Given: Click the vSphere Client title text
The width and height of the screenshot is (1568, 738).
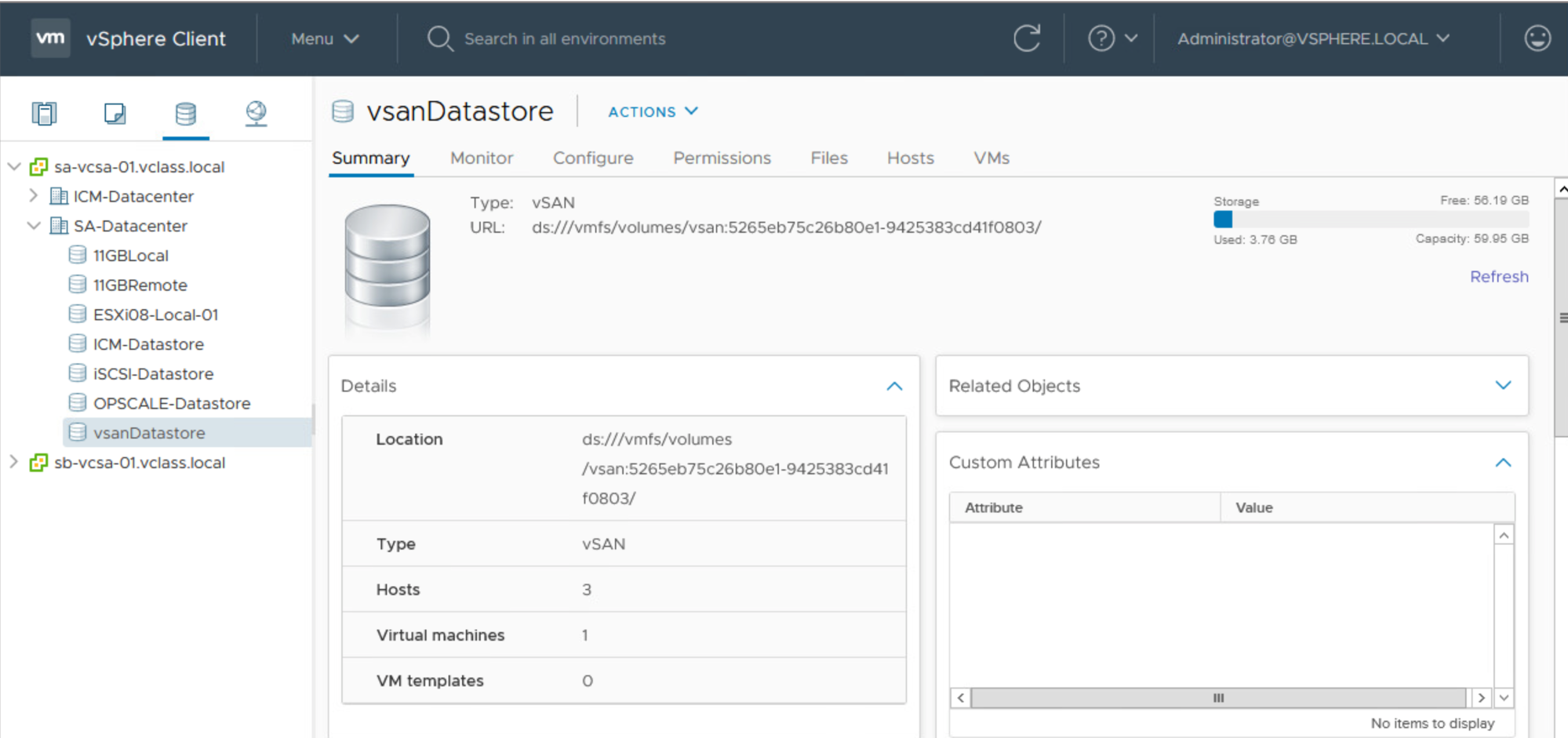Looking at the screenshot, I should [156, 38].
